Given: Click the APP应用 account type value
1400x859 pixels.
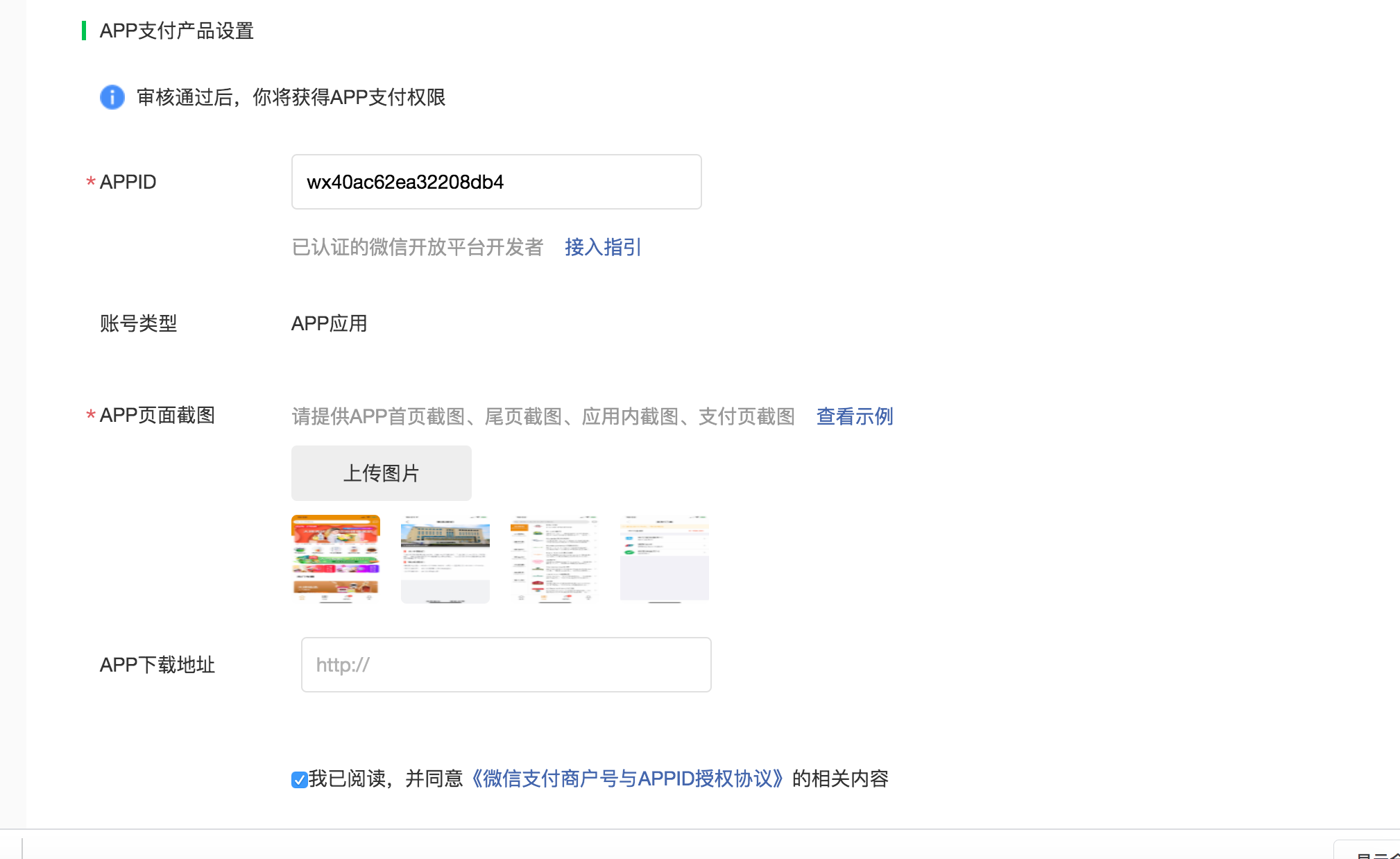Looking at the screenshot, I should tap(330, 323).
